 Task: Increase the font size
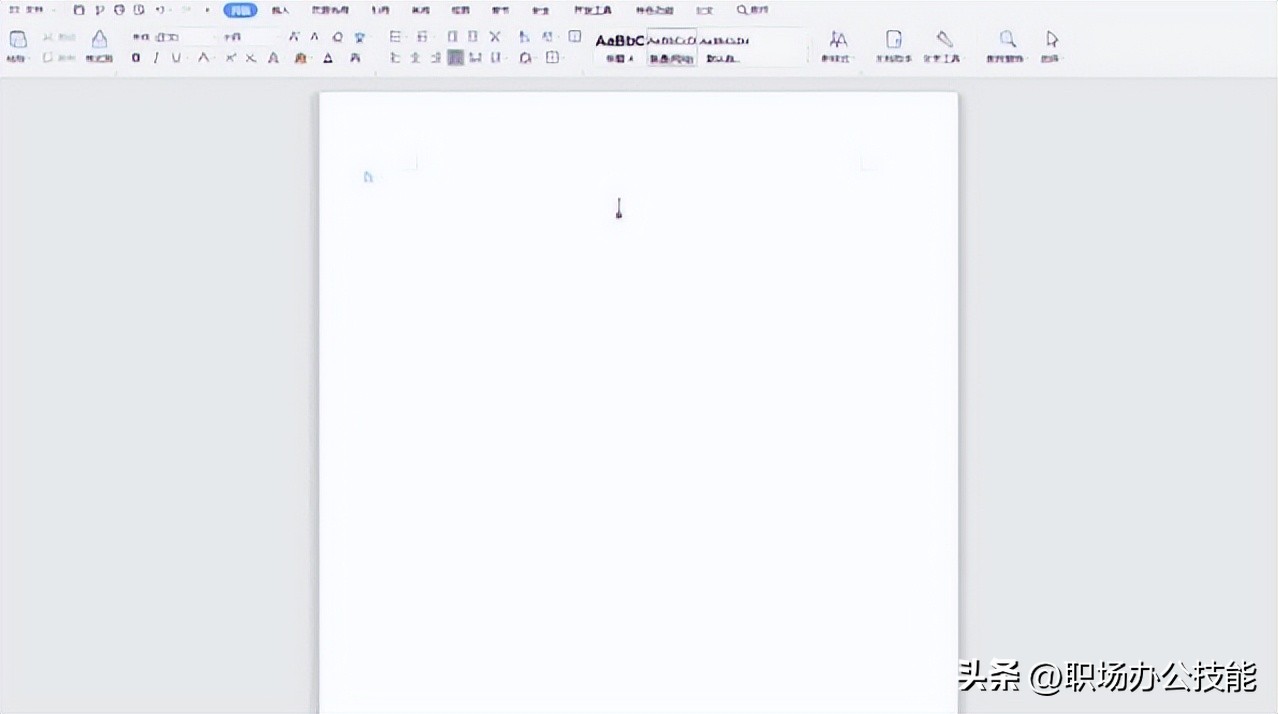(x=294, y=37)
